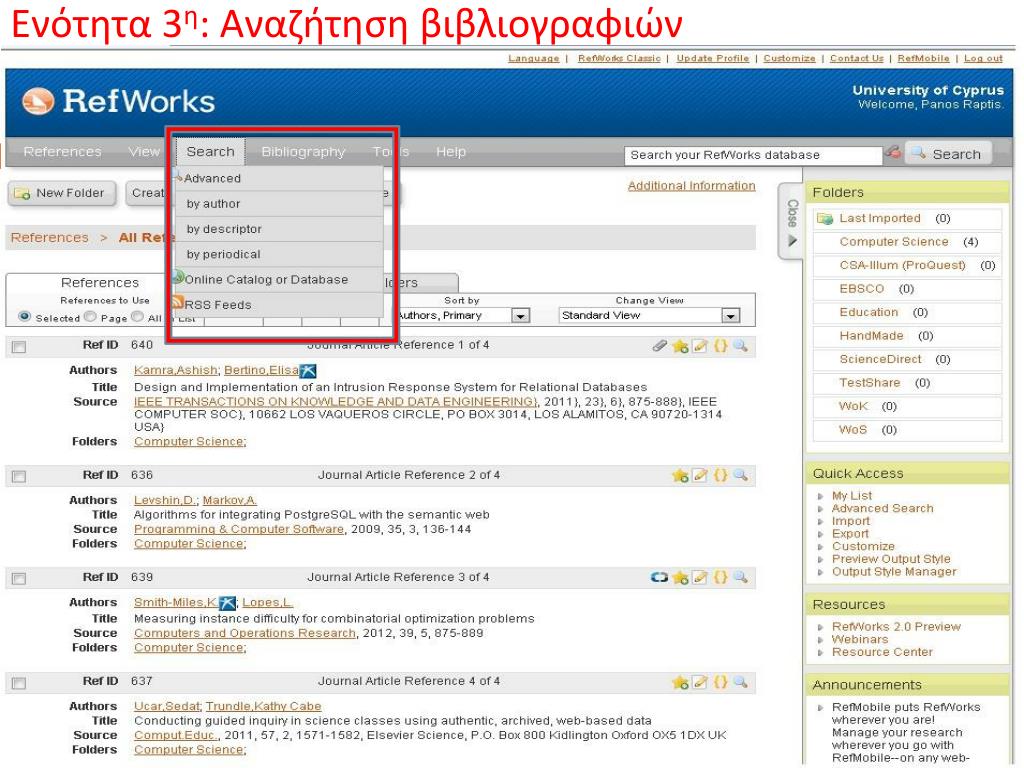Click the link chain icon for Ref ID 639
This screenshot has width=1024, height=768.
coord(660,577)
